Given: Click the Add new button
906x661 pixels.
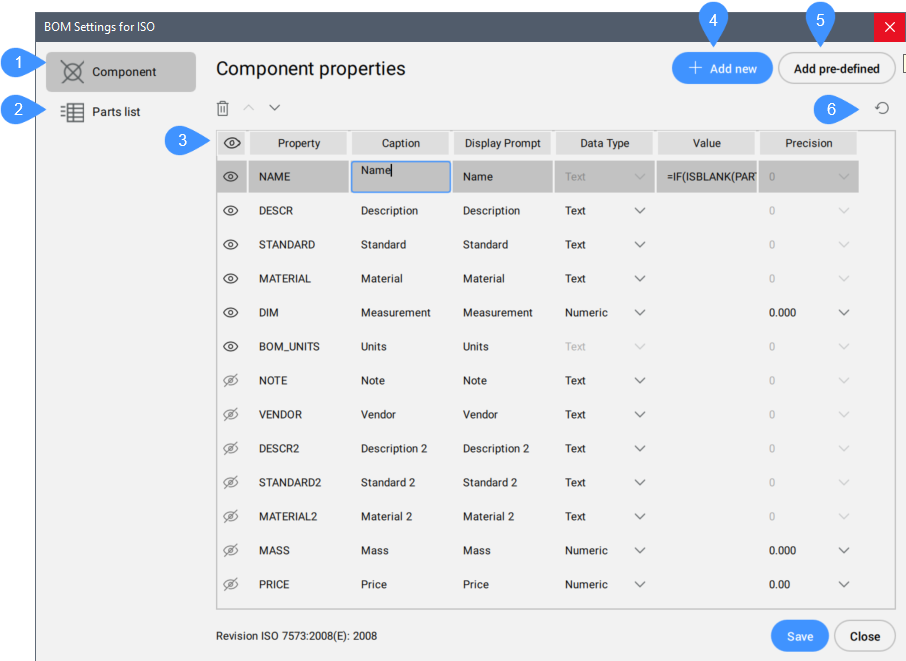Looking at the screenshot, I should pos(722,69).
